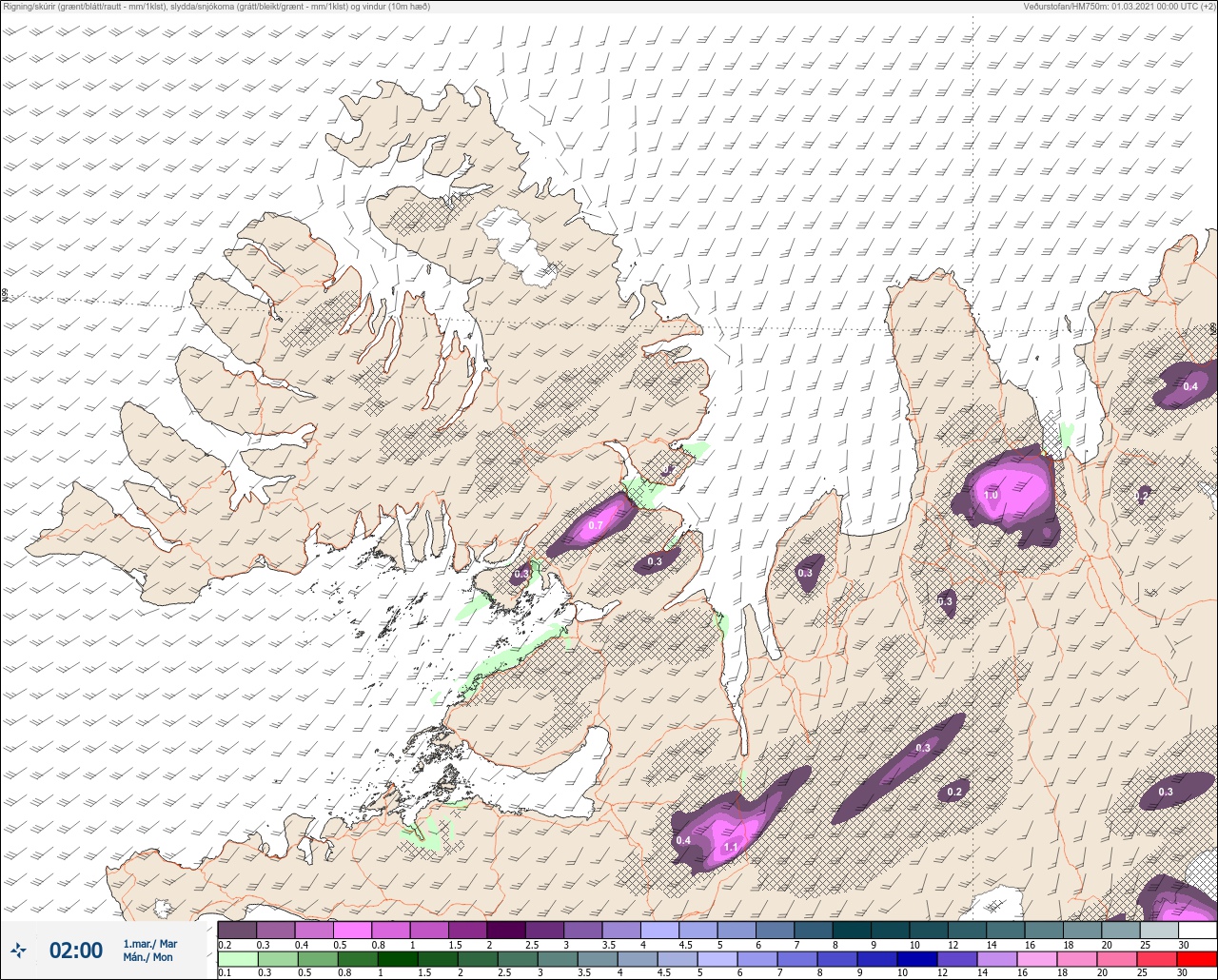This screenshot has height=980, width=1218.
Task: Click the Rigning/skúrir chart title text
Action: 216,7
